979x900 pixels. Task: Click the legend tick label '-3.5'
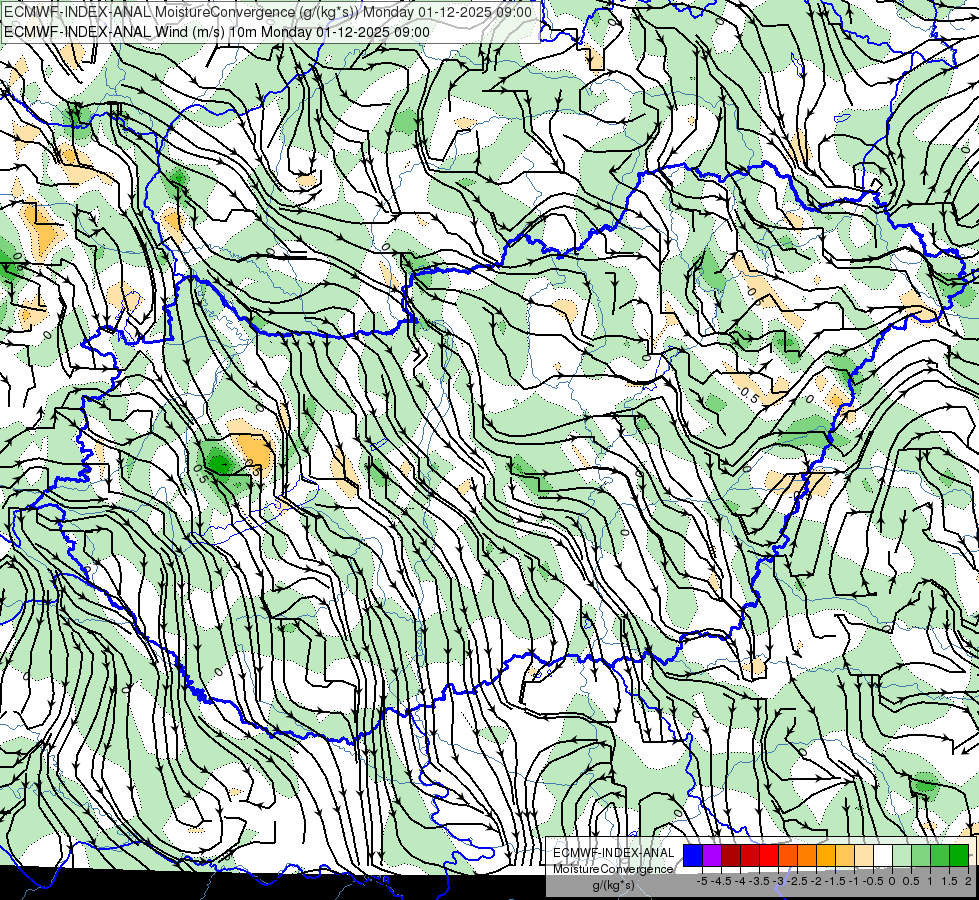point(760,881)
